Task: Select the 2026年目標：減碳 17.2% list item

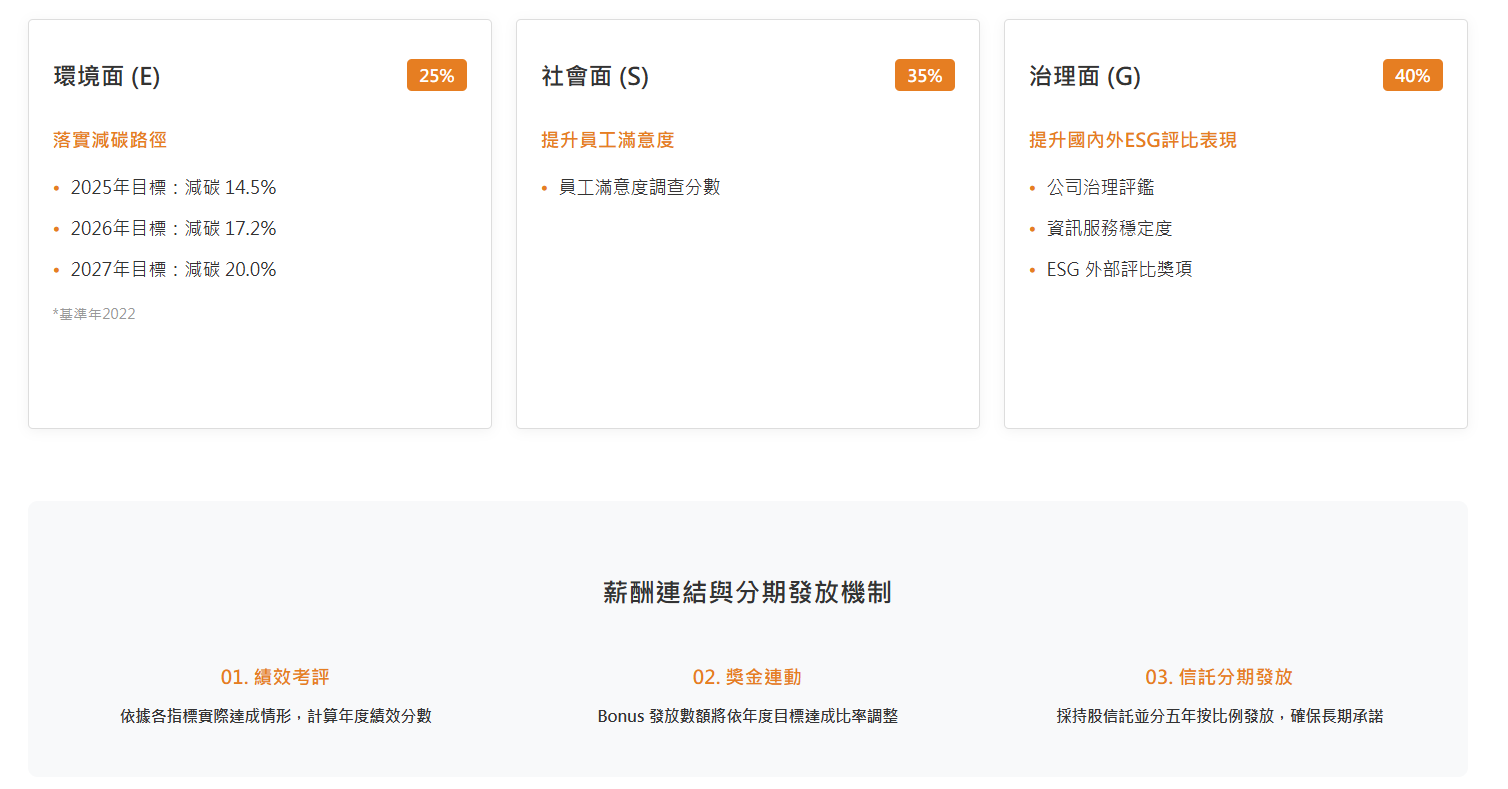Action: pos(174,227)
